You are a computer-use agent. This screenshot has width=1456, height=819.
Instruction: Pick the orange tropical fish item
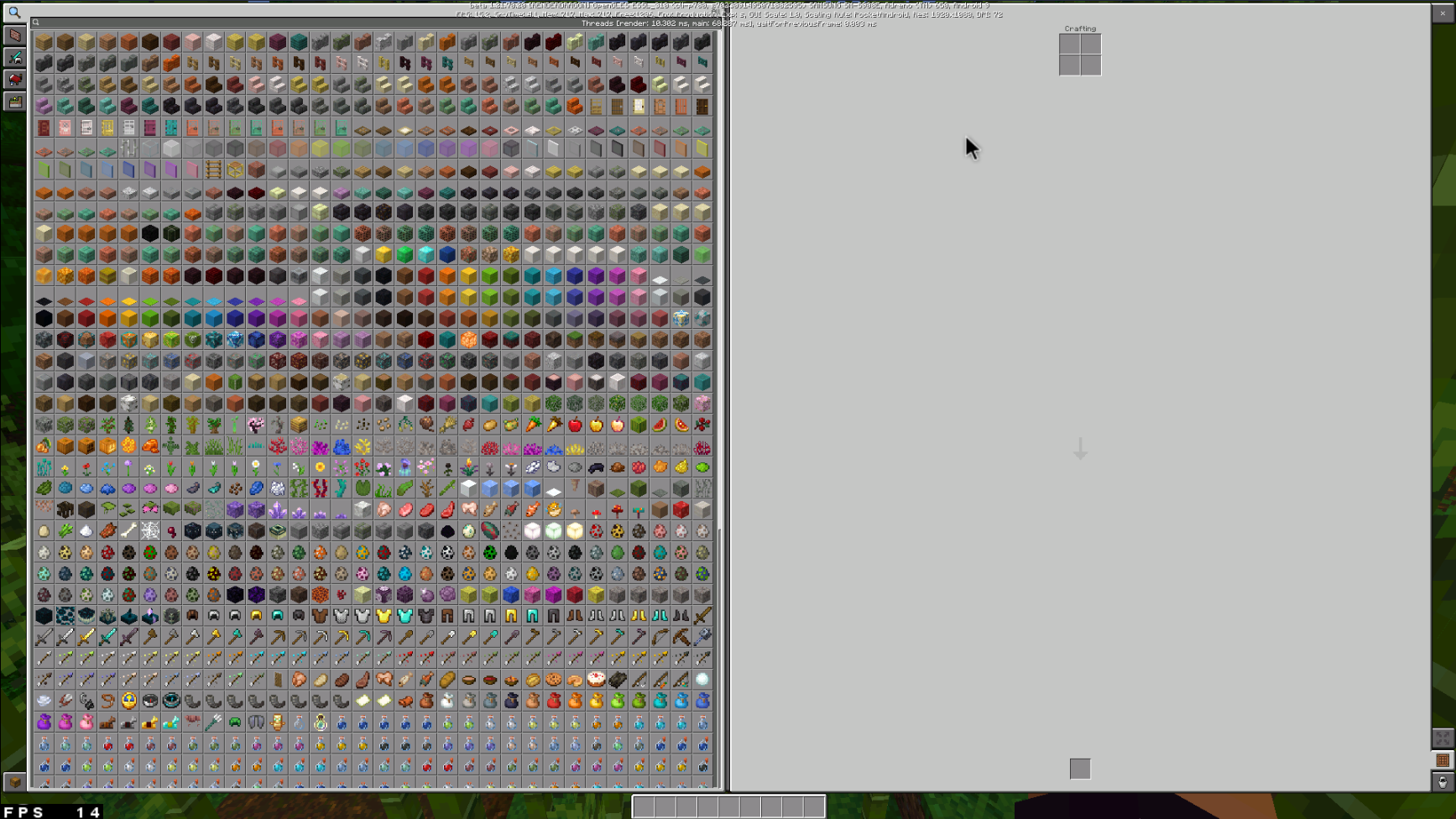click(533, 509)
